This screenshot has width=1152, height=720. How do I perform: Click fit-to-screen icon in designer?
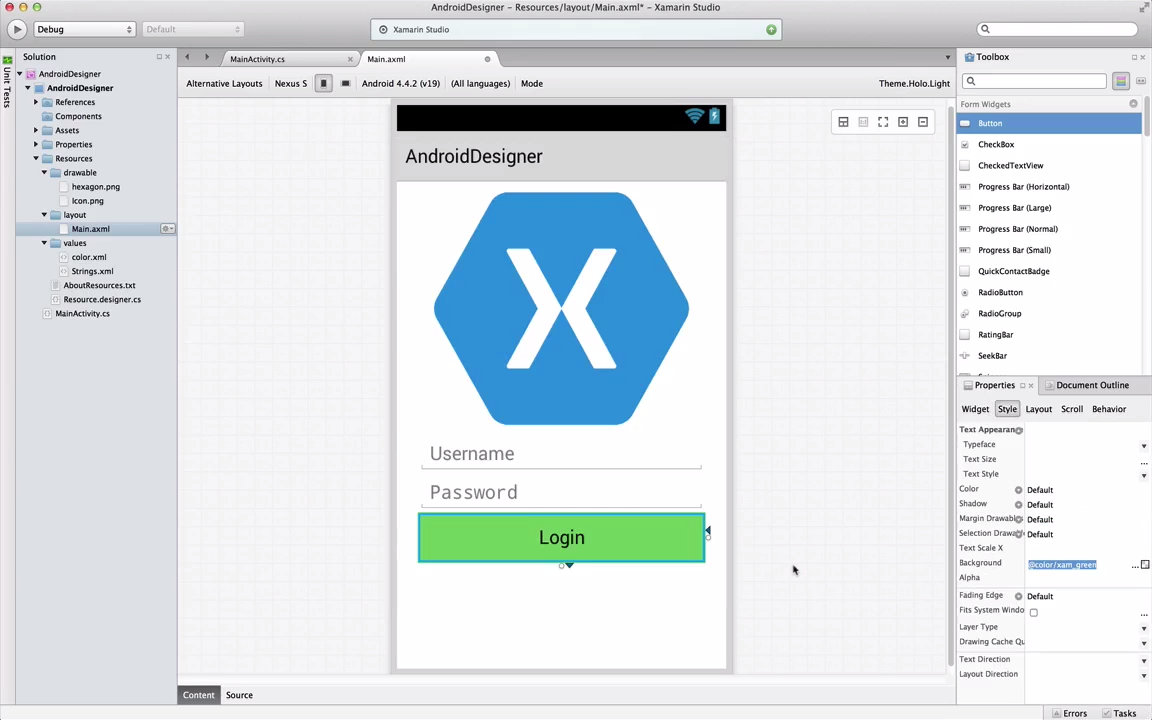(883, 122)
